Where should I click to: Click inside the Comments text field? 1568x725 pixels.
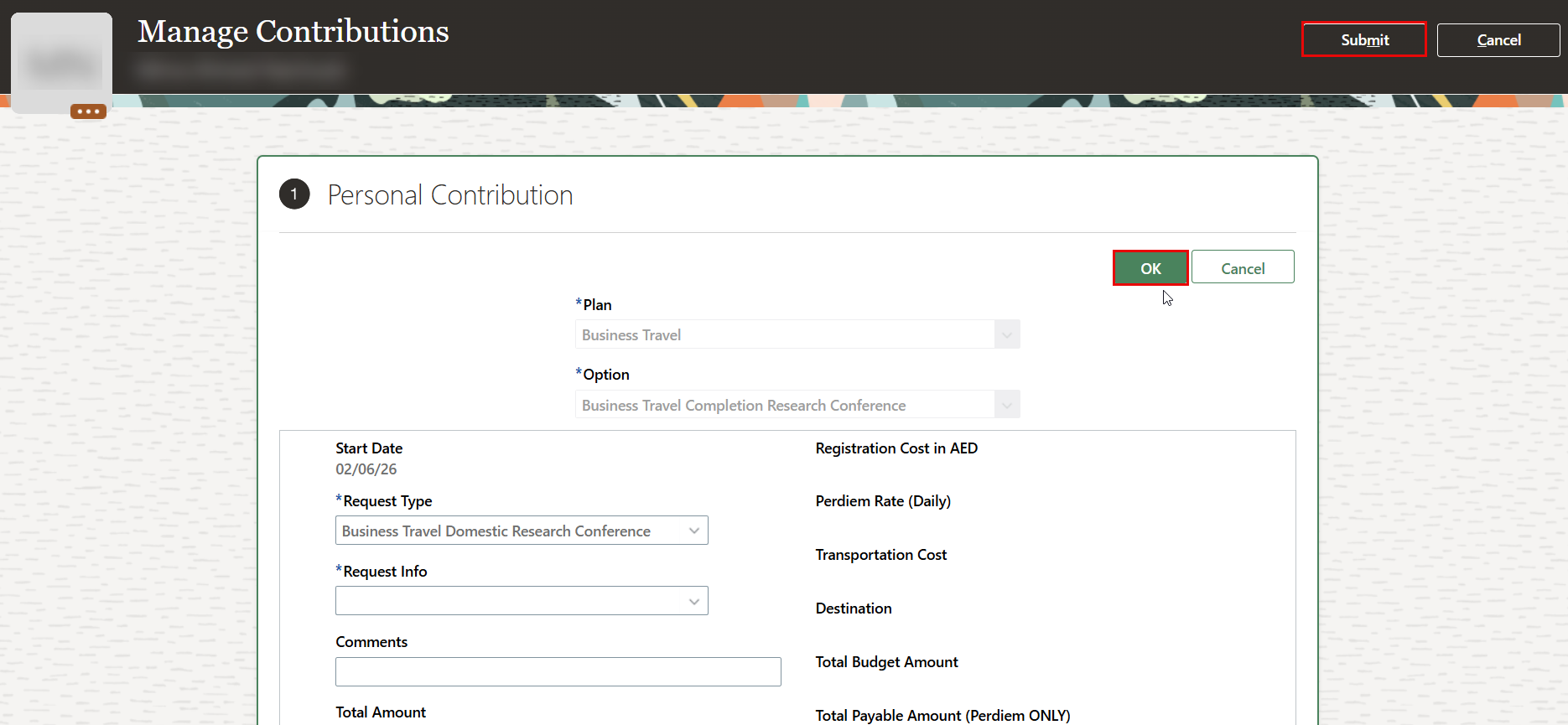[x=558, y=671]
